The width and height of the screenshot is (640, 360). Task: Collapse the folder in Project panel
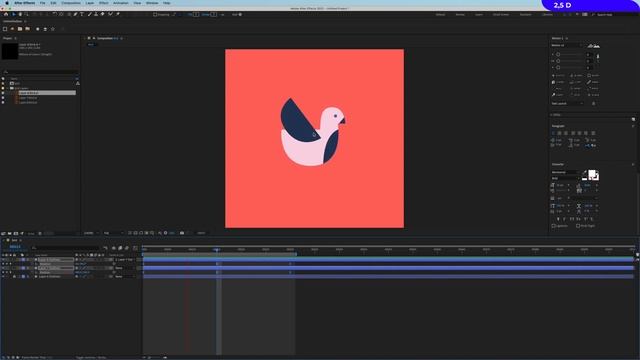coord(7,88)
